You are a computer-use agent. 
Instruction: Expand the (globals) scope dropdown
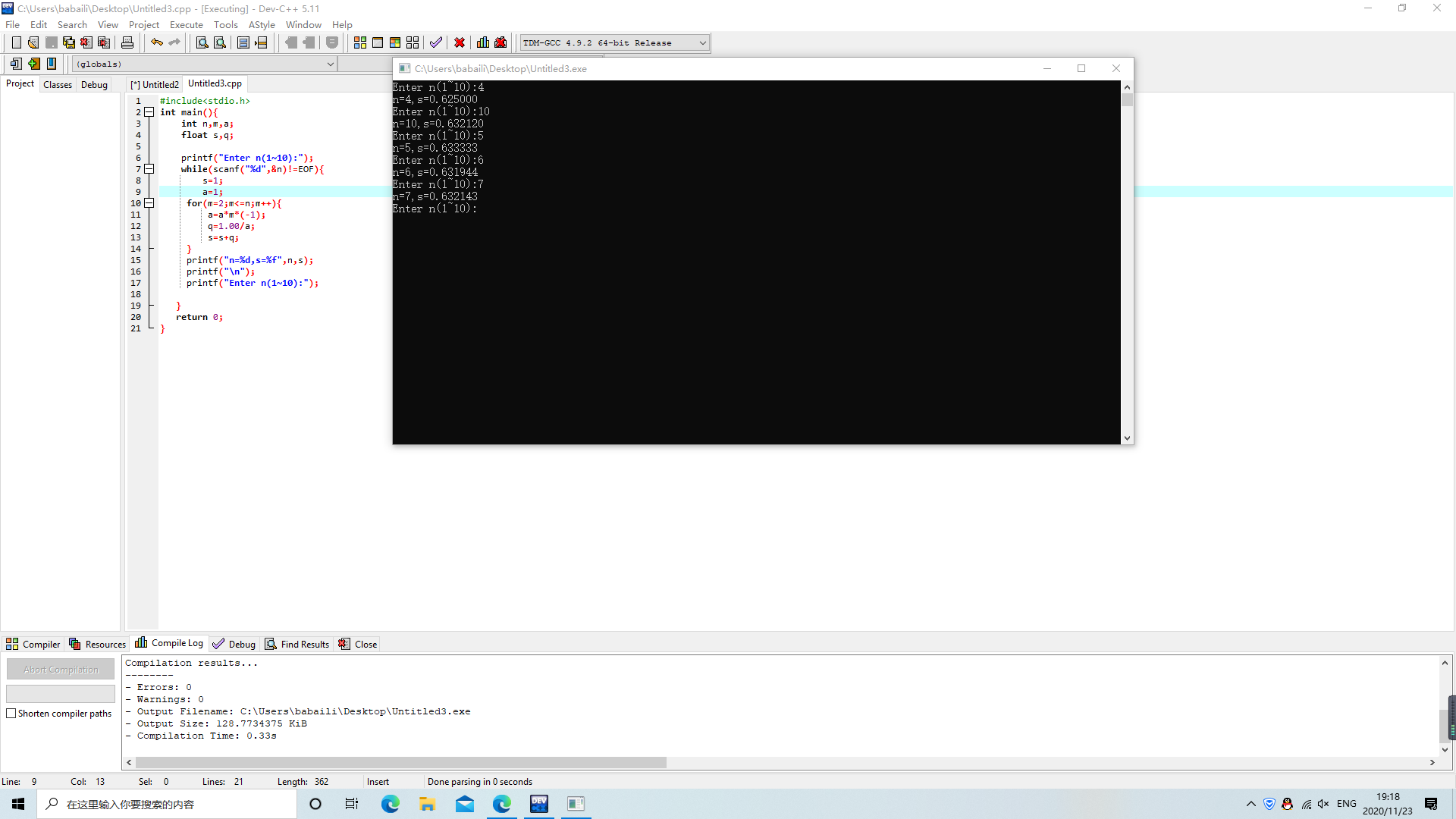tap(330, 64)
